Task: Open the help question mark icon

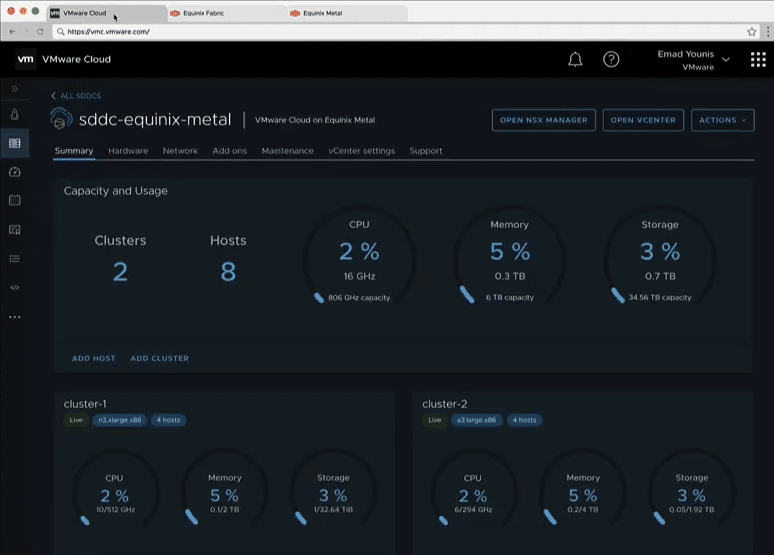Action: [x=611, y=59]
